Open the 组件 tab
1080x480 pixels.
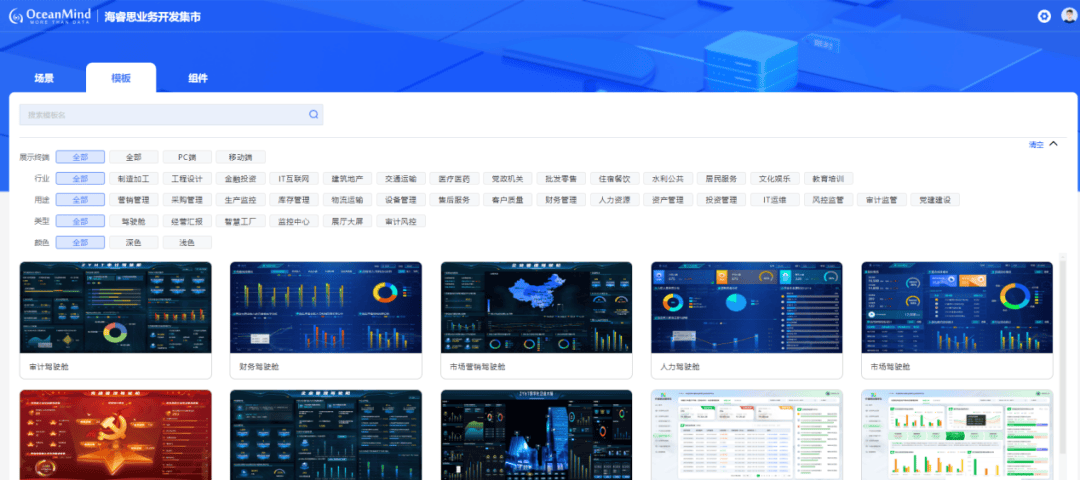(x=198, y=78)
